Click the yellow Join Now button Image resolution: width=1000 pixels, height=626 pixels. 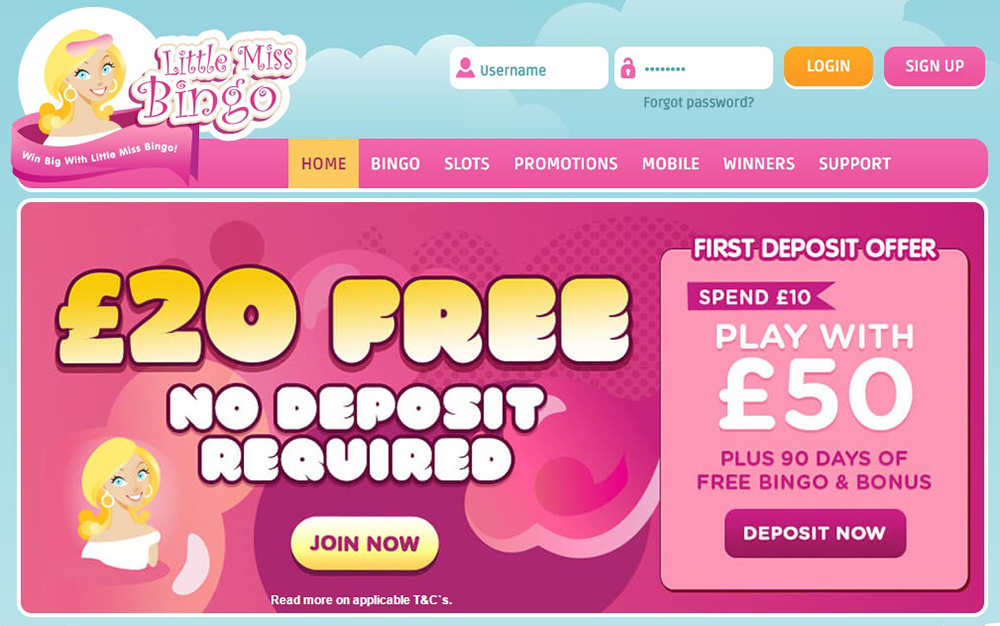365,543
